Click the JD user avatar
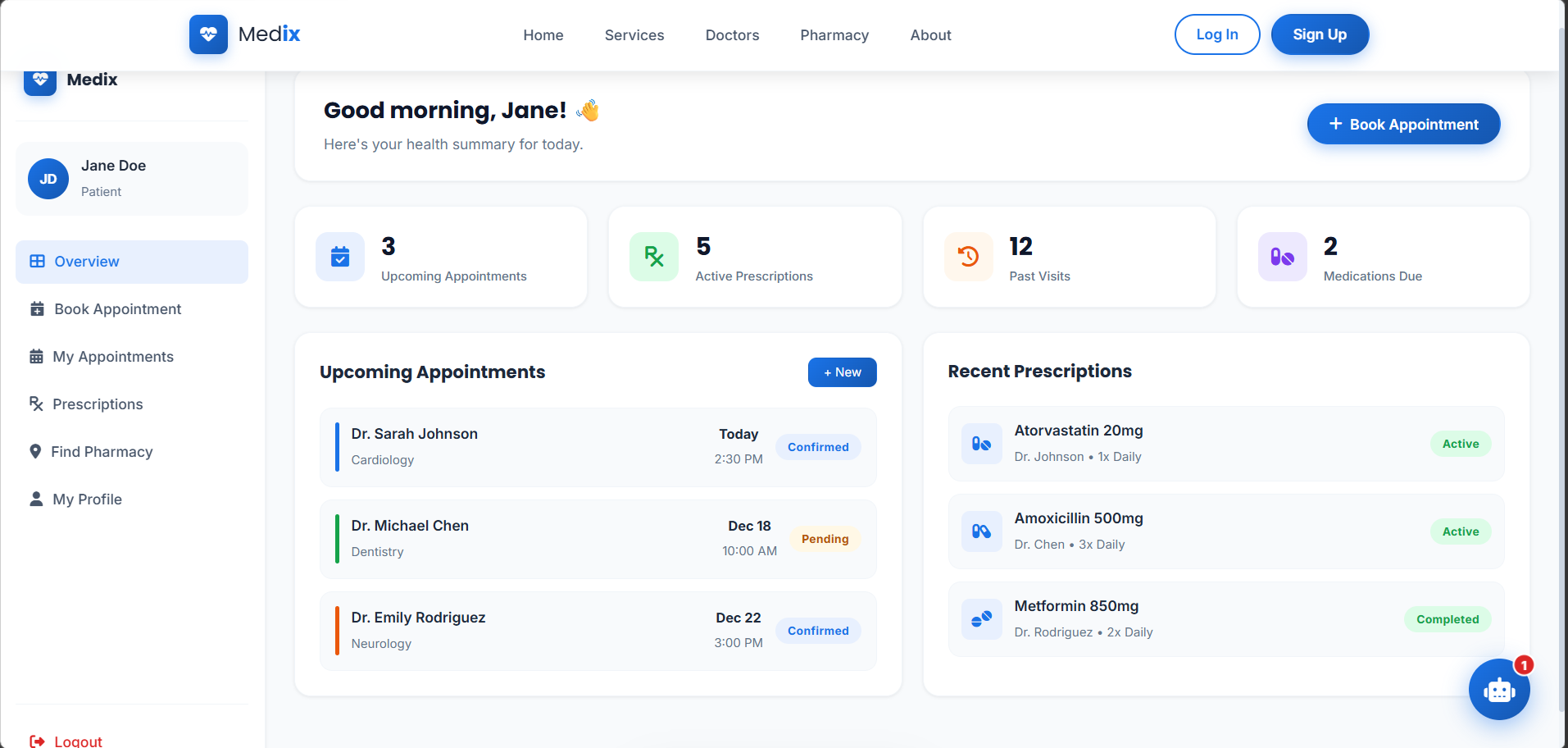 [x=48, y=179]
